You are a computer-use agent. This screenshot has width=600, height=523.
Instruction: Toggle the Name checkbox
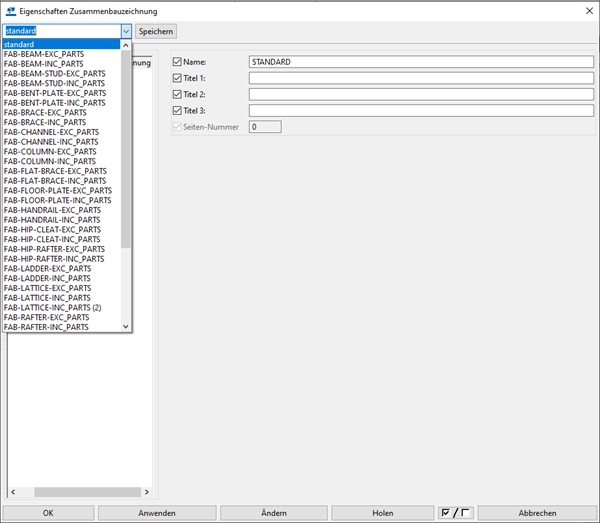(177, 62)
